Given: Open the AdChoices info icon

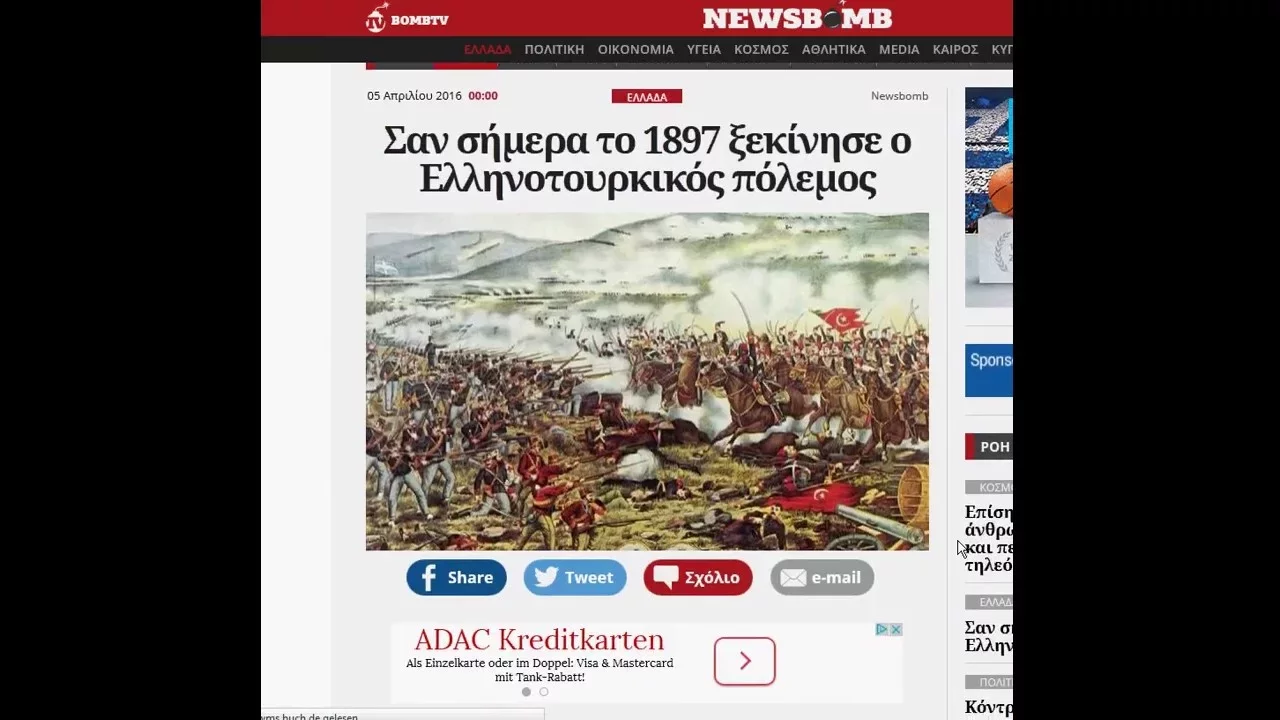Looking at the screenshot, I should (882, 629).
